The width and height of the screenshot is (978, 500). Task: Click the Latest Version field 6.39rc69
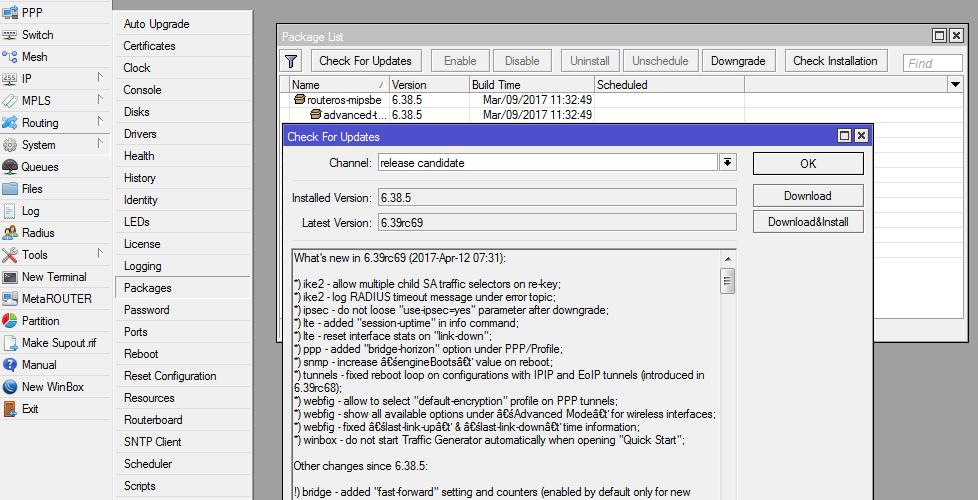coord(557,223)
